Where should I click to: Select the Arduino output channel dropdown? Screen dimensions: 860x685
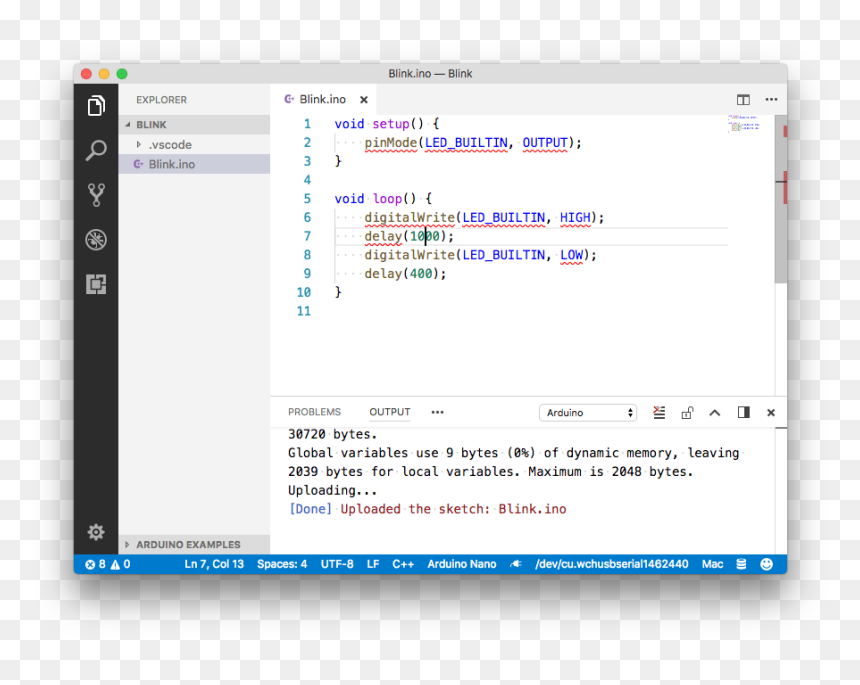588,412
